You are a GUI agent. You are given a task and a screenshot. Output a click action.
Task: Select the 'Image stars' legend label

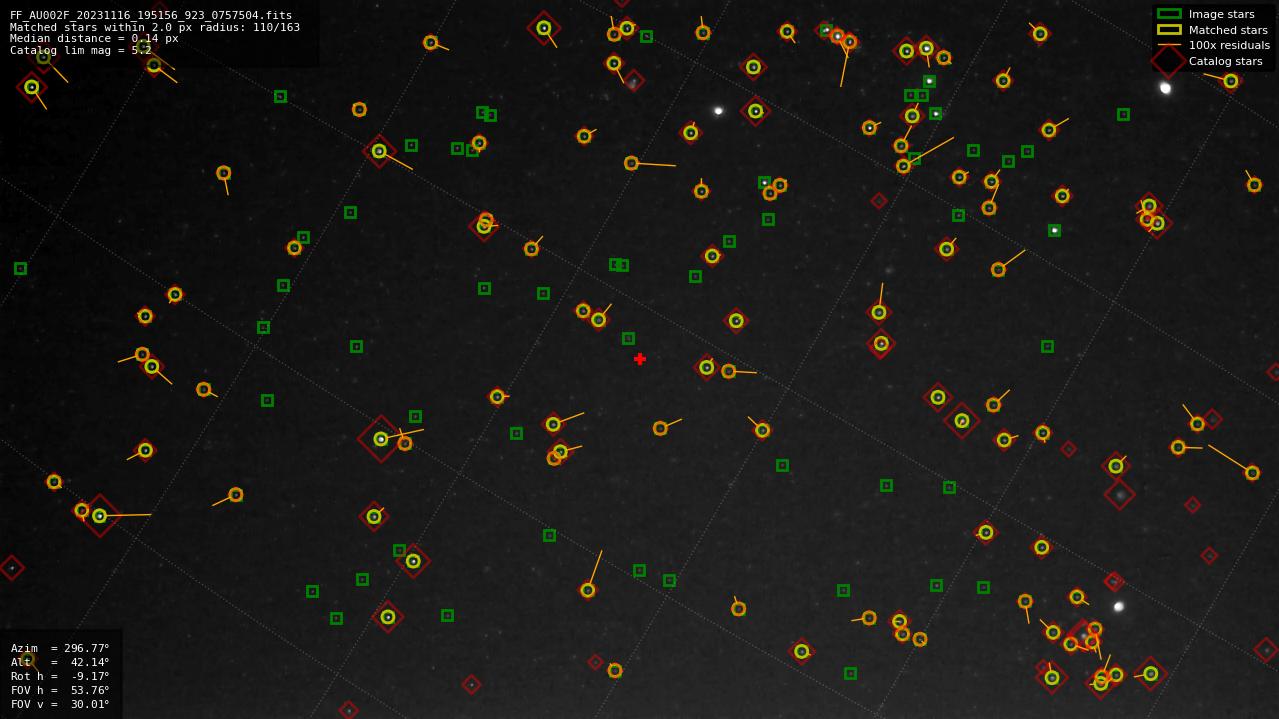pyautogui.click(x=1221, y=14)
